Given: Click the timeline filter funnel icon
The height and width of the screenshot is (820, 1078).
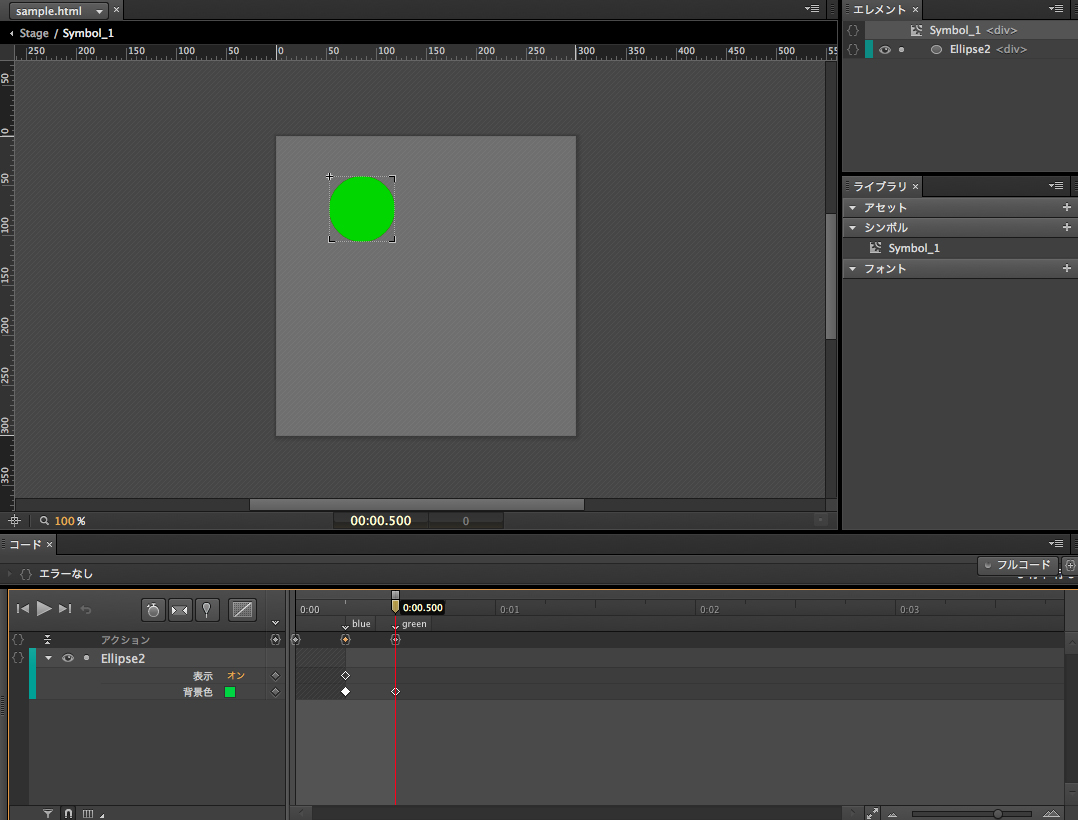Looking at the screenshot, I should (x=47, y=814).
